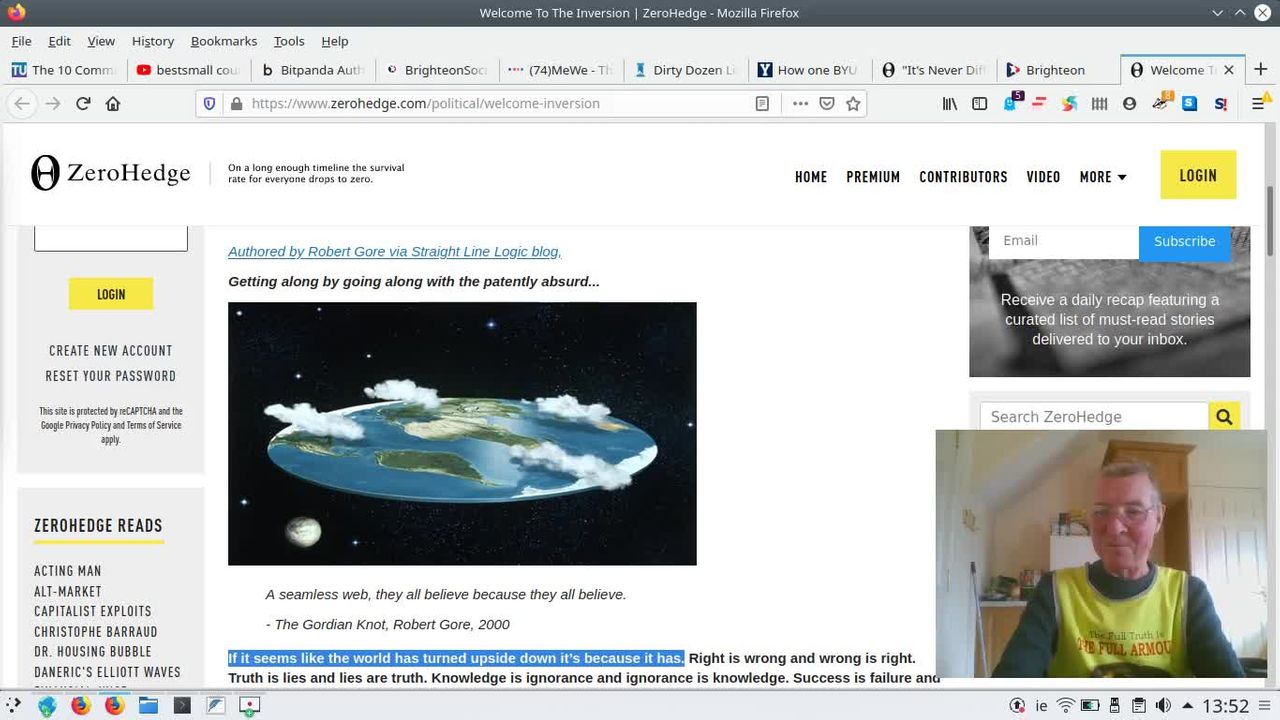Open the terminal from the taskbar
Screen dimensions: 1280x720
point(182,706)
